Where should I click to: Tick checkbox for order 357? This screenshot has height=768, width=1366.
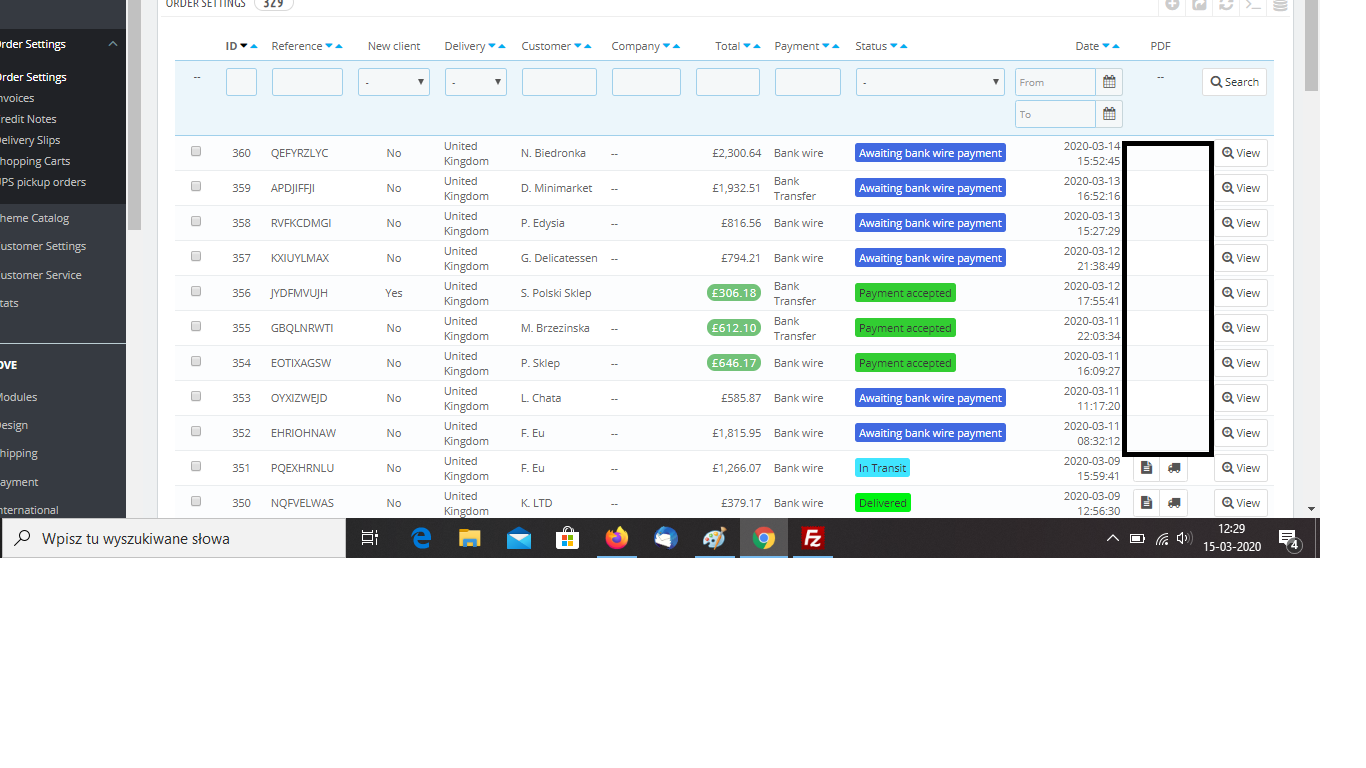[196, 256]
